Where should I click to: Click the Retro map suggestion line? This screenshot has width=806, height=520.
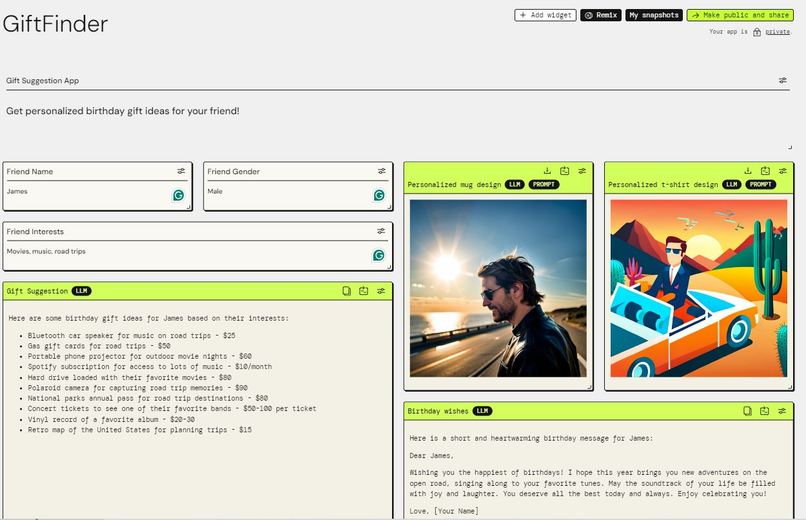(x=139, y=430)
